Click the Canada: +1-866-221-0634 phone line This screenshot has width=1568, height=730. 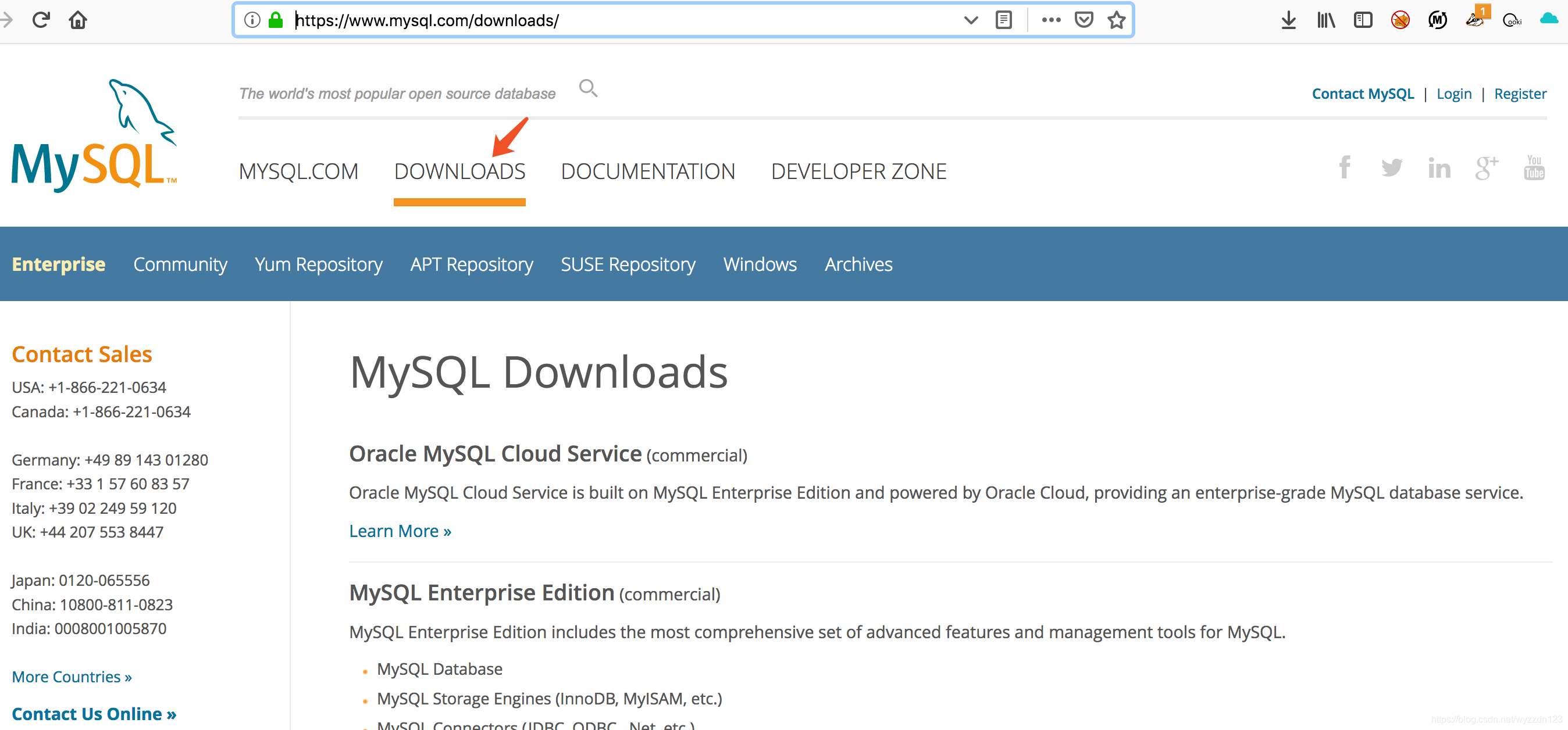click(101, 412)
